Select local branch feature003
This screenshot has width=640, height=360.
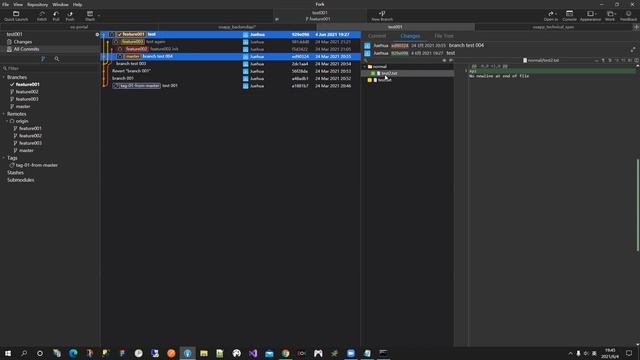click(27, 99)
